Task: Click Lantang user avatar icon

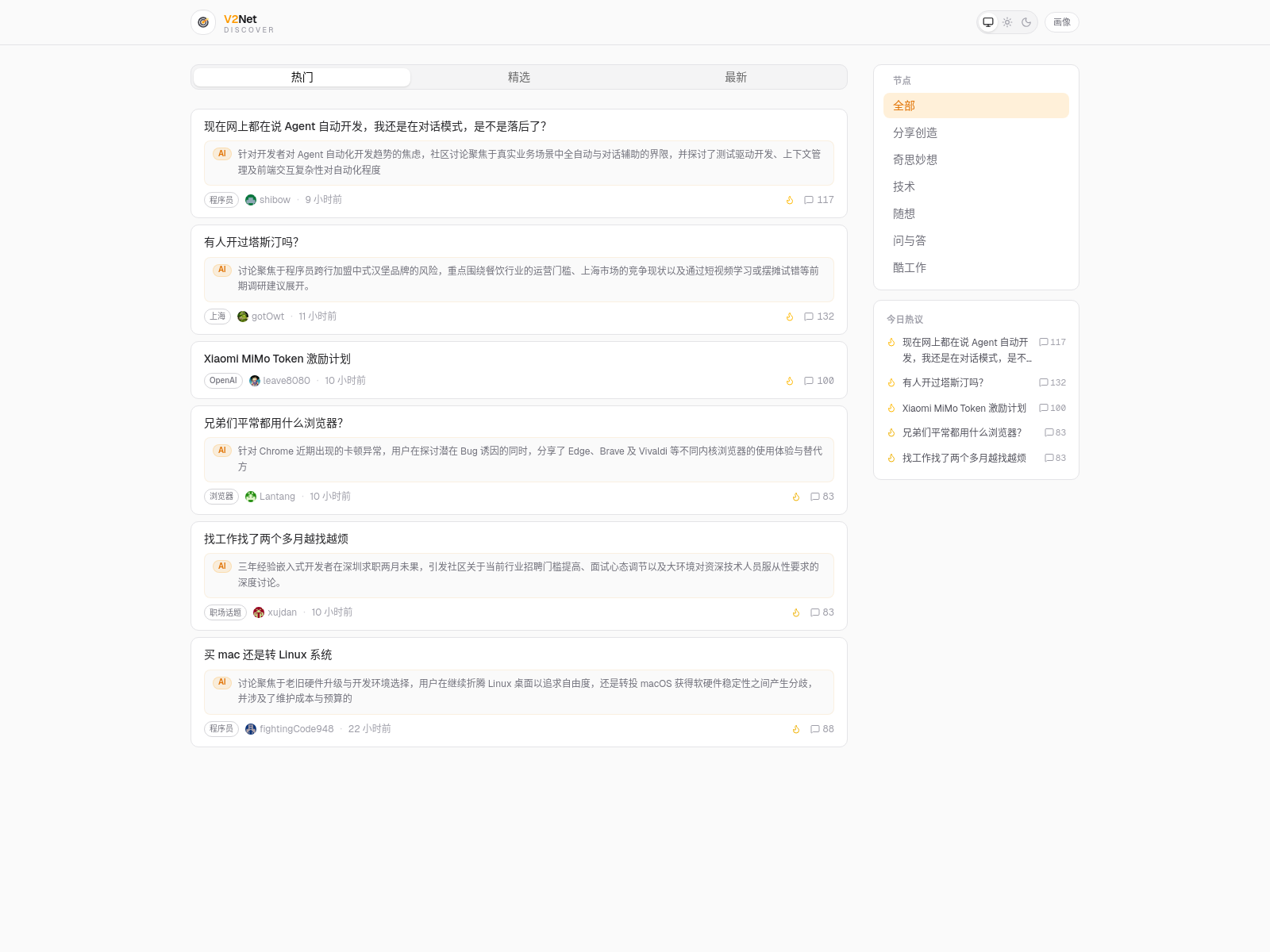Action: pos(251,497)
